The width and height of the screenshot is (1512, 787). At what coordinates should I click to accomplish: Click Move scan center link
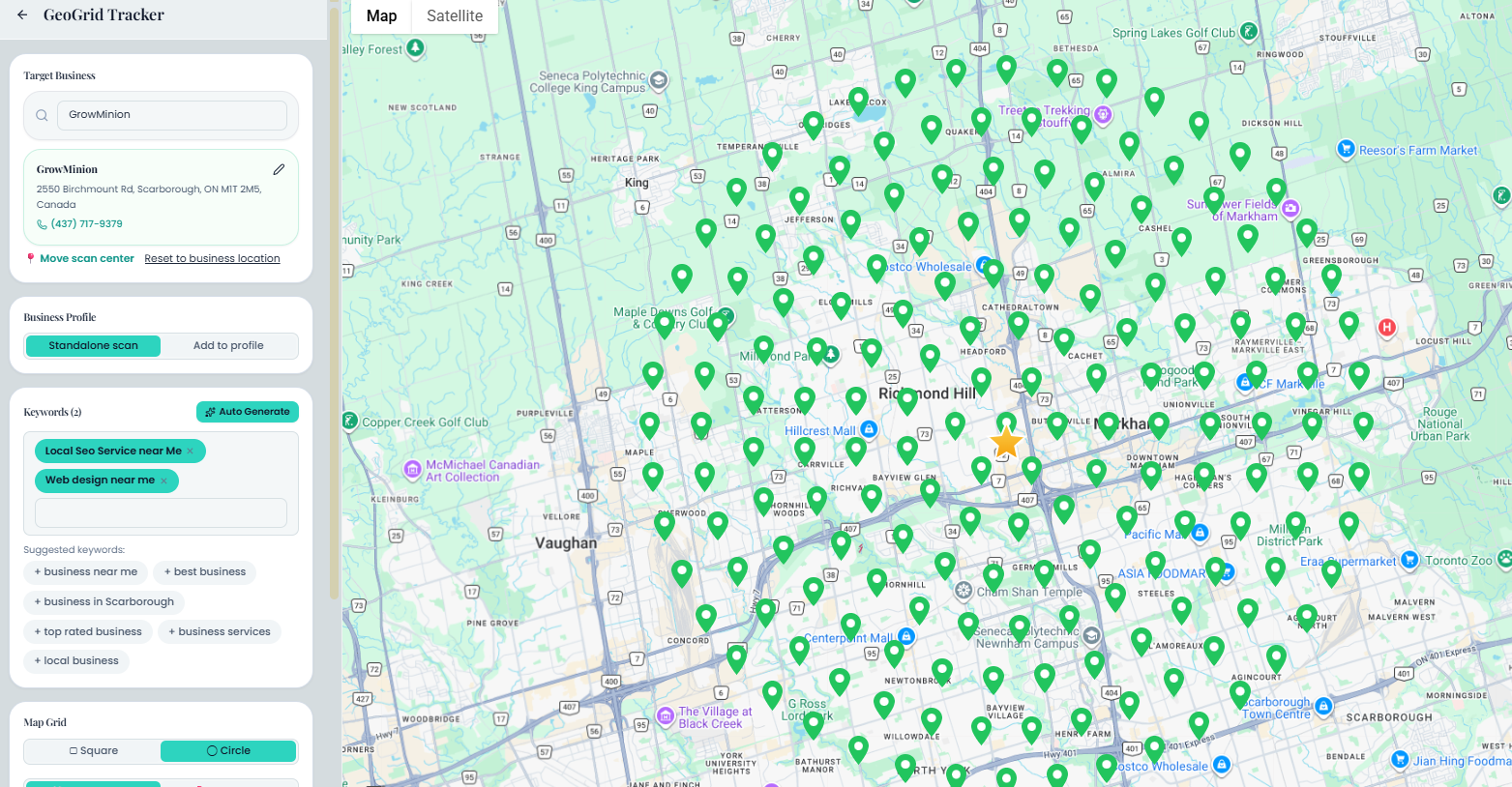[x=87, y=258]
